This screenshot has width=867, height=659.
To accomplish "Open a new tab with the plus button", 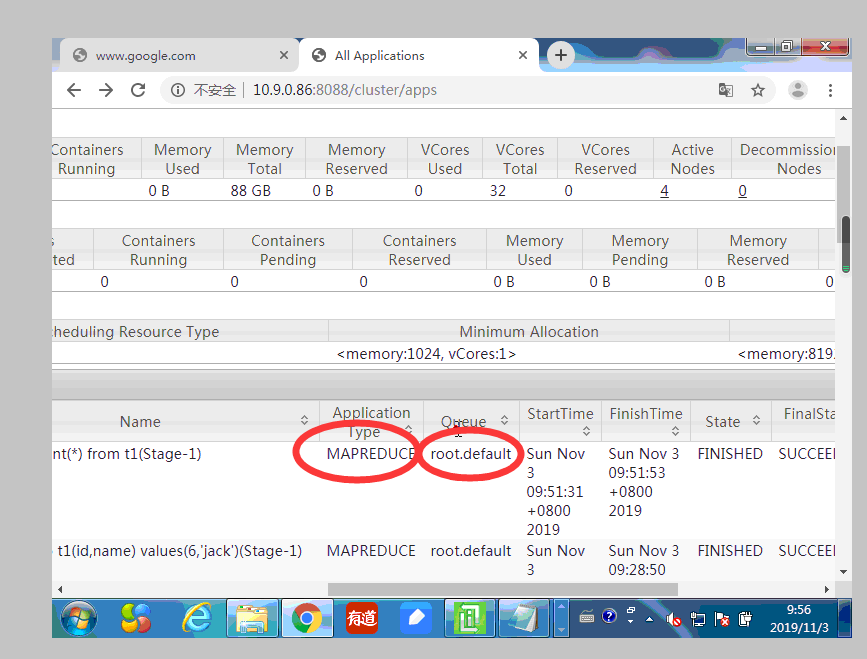I will [561, 56].
